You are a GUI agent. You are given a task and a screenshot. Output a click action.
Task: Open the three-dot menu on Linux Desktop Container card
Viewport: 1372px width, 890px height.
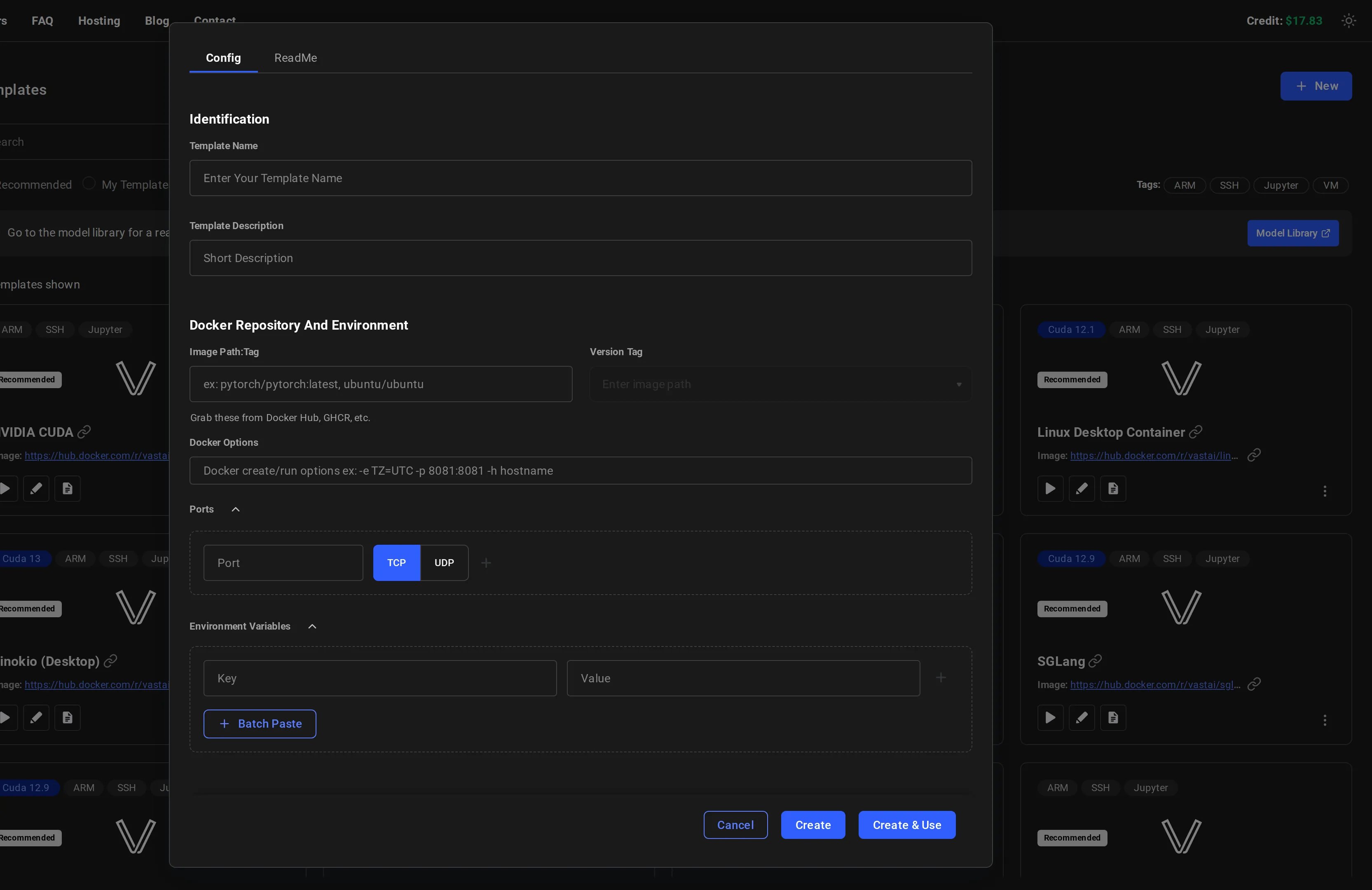coord(1325,491)
